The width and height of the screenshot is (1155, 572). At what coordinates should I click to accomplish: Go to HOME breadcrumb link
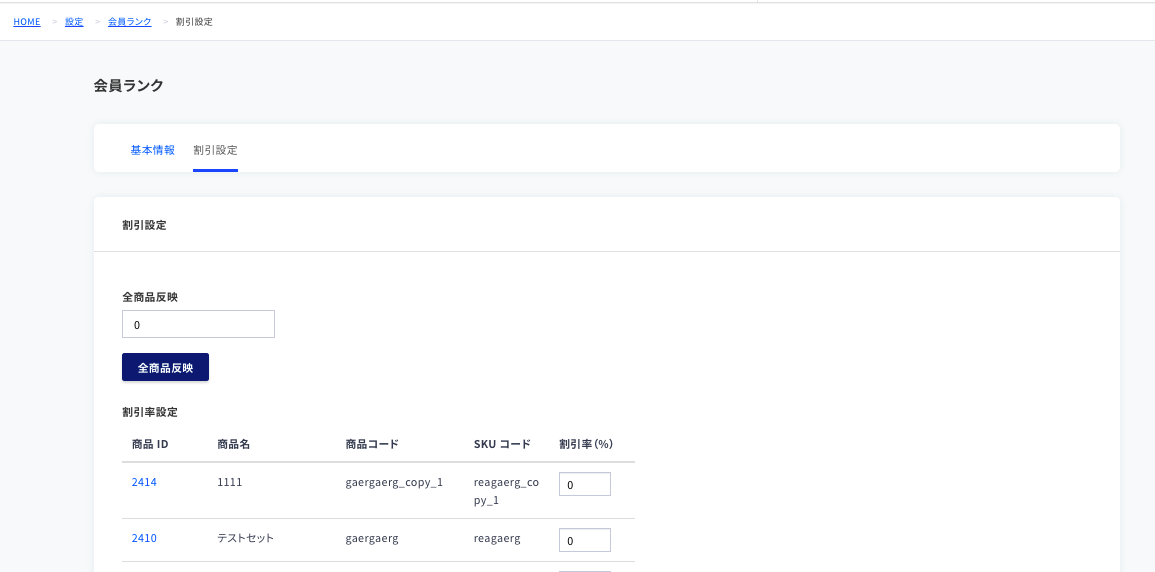(x=27, y=22)
